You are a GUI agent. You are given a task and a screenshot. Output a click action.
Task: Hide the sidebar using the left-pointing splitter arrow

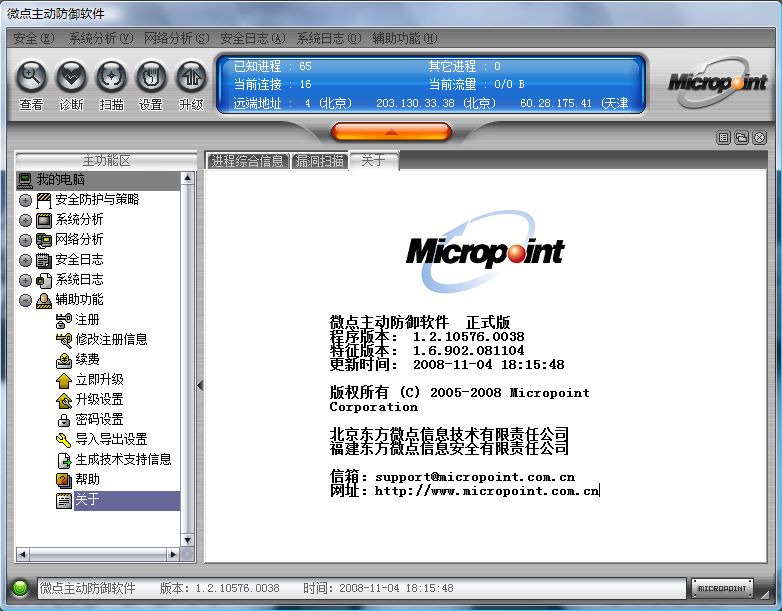pos(200,385)
